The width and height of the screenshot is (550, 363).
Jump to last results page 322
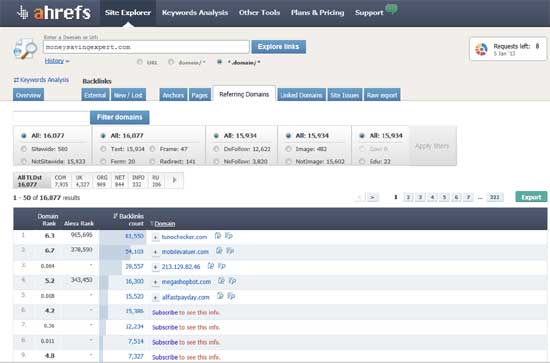[x=494, y=197]
